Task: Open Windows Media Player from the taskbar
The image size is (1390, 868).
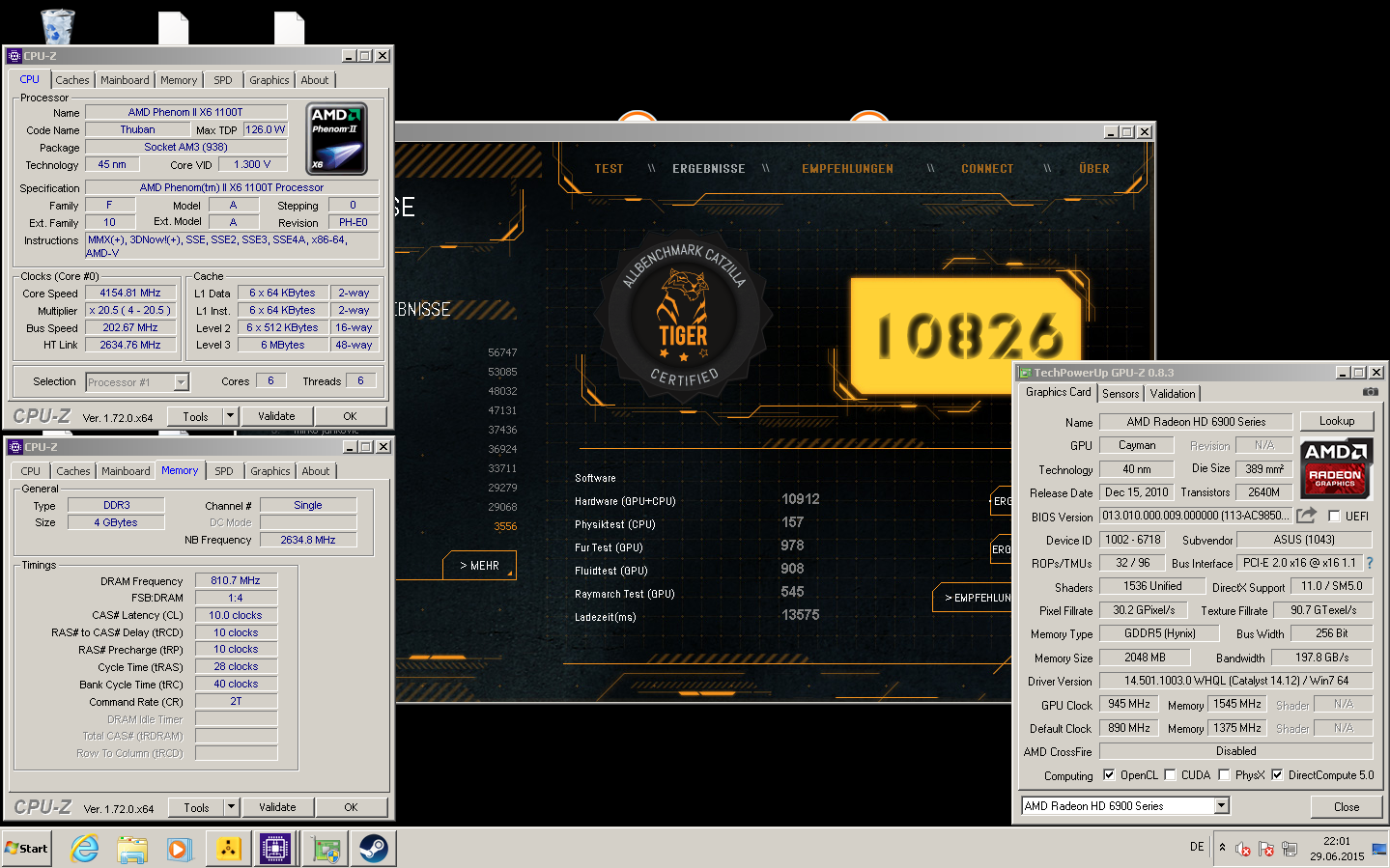Action: [179, 850]
